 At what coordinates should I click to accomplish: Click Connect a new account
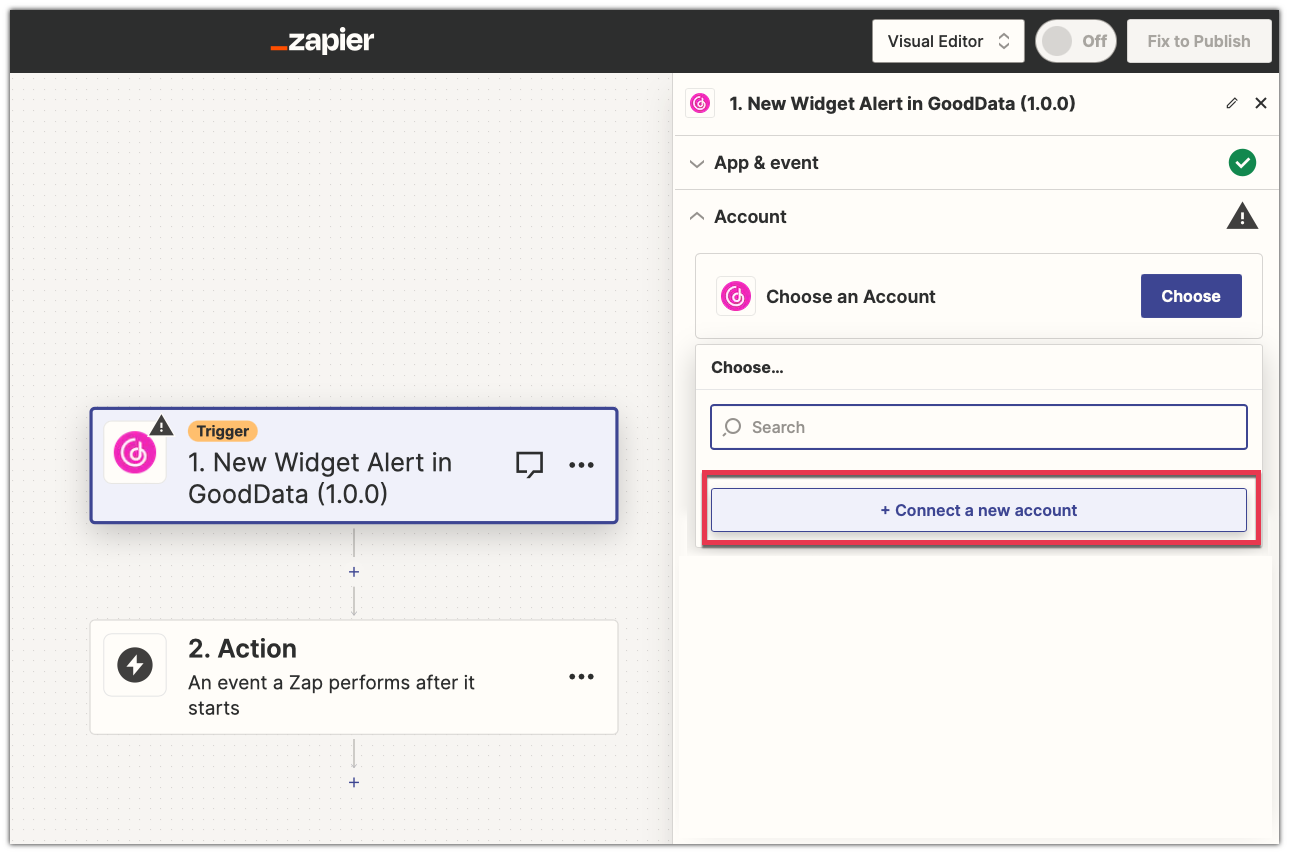pyautogui.click(x=979, y=510)
